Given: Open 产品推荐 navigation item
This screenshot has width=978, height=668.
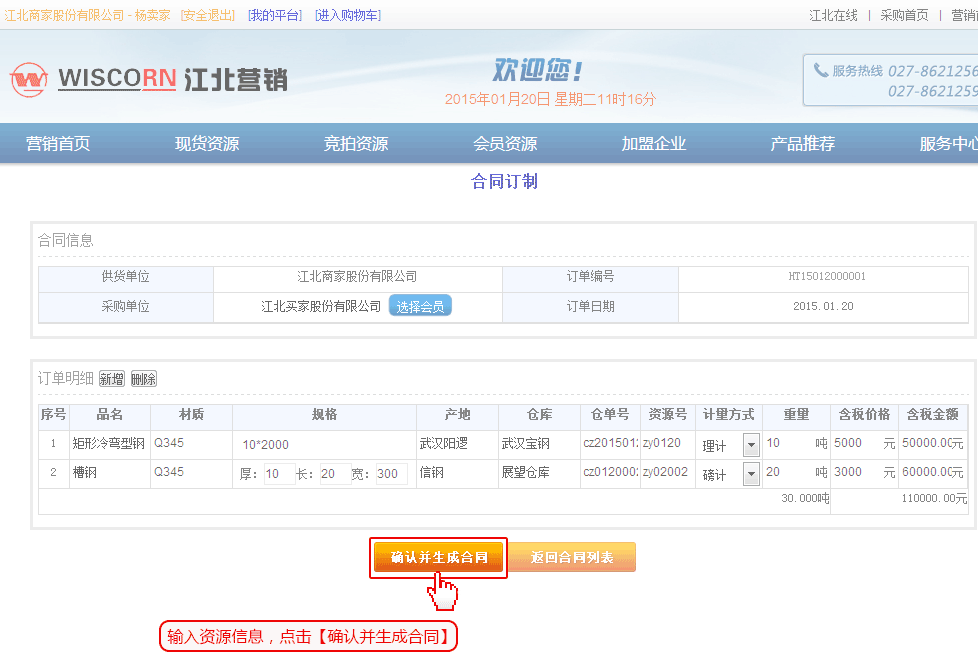Looking at the screenshot, I should point(803,143).
